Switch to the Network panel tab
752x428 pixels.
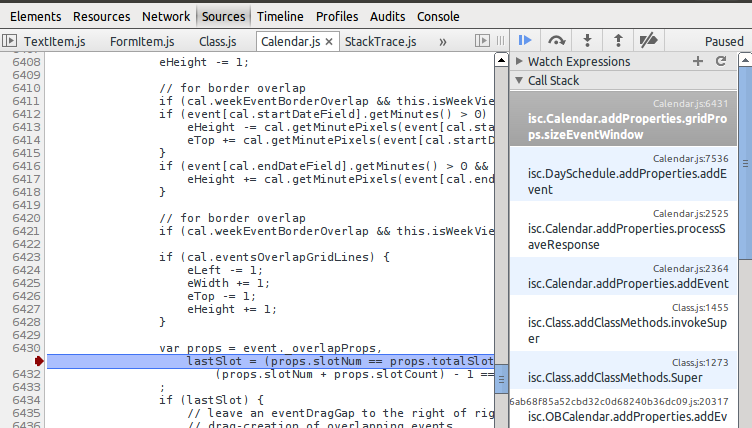(x=166, y=17)
